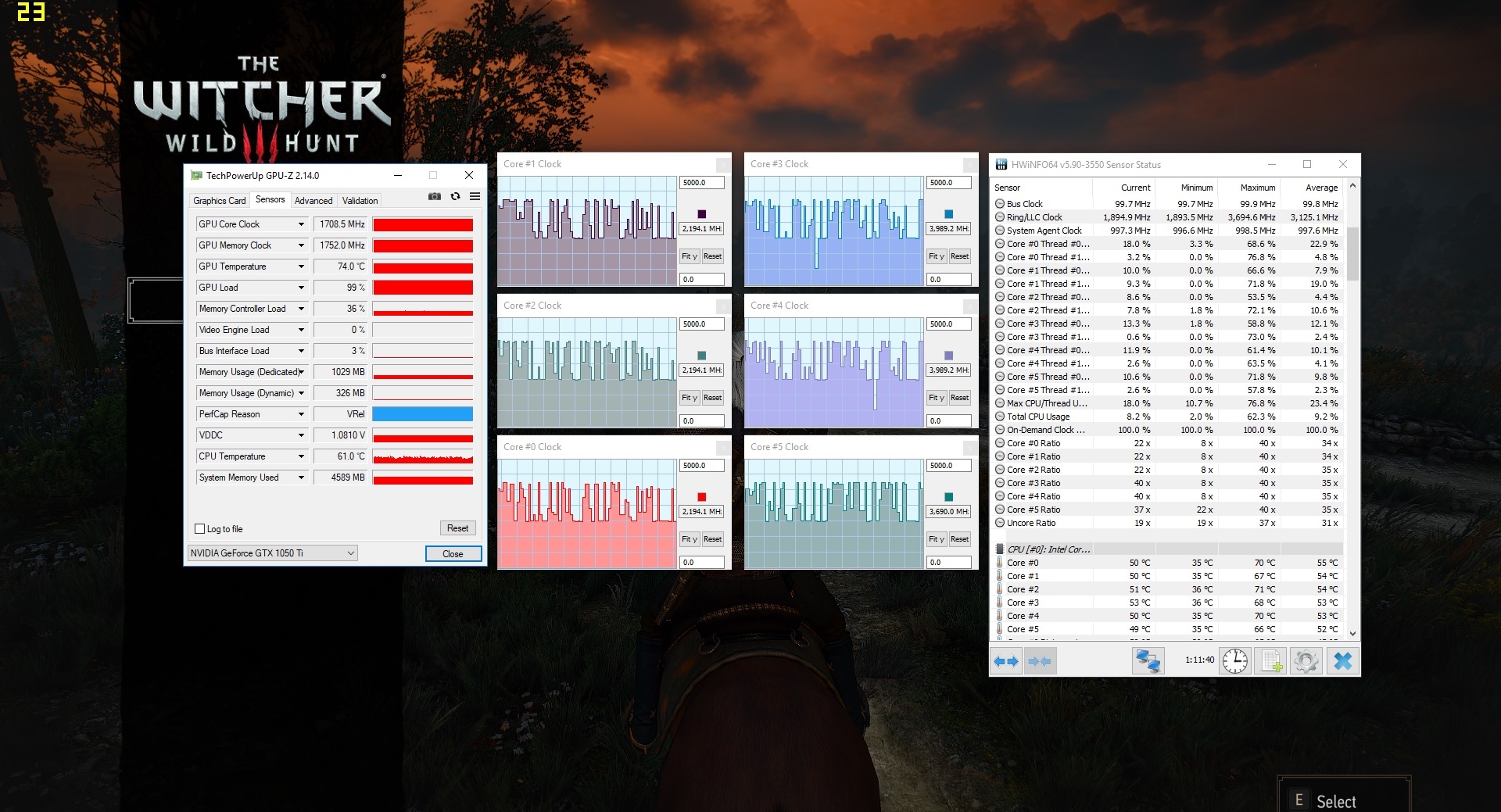Click the Core #5 Clock 0.0 minimum field

coord(948,562)
